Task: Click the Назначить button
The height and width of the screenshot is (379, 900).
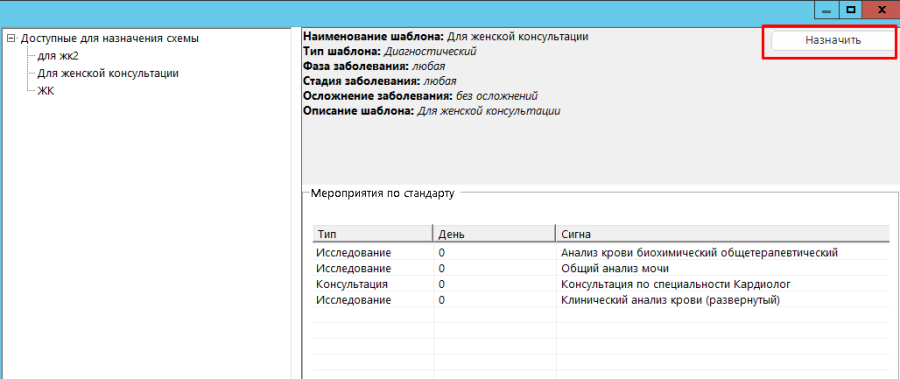Action: (x=832, y=41)
